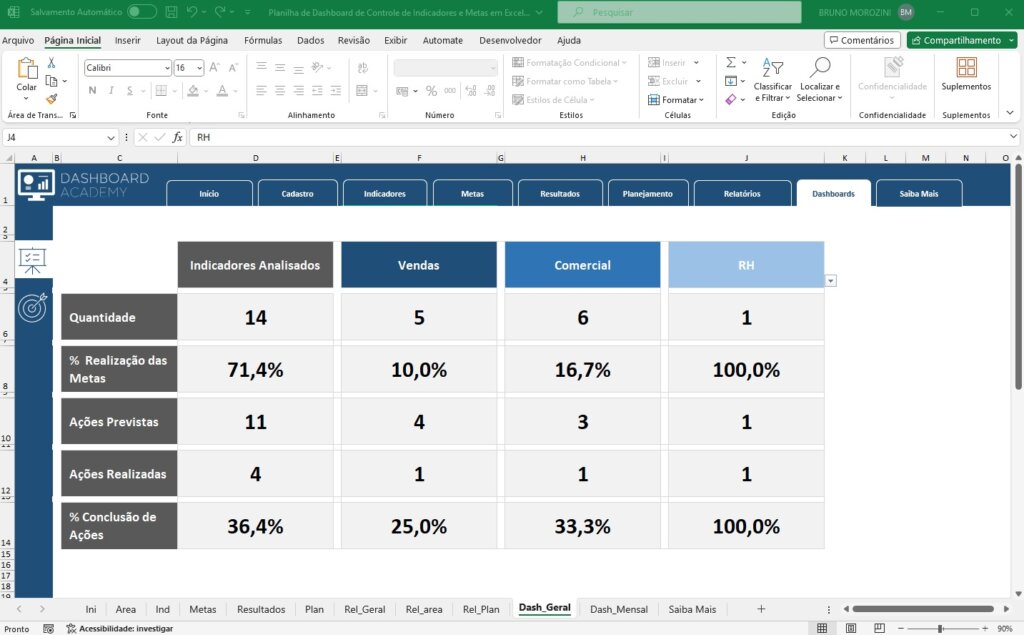The height and width of the screenshot is (635, 1024).
Task: Click the fill color bucket swatch
Action: point(193,91)
